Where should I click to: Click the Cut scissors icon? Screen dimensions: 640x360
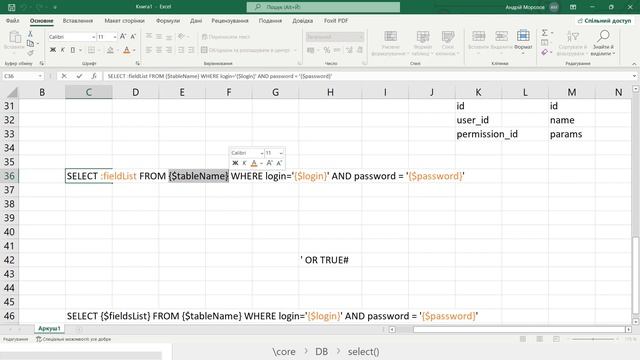click(30, 34)
